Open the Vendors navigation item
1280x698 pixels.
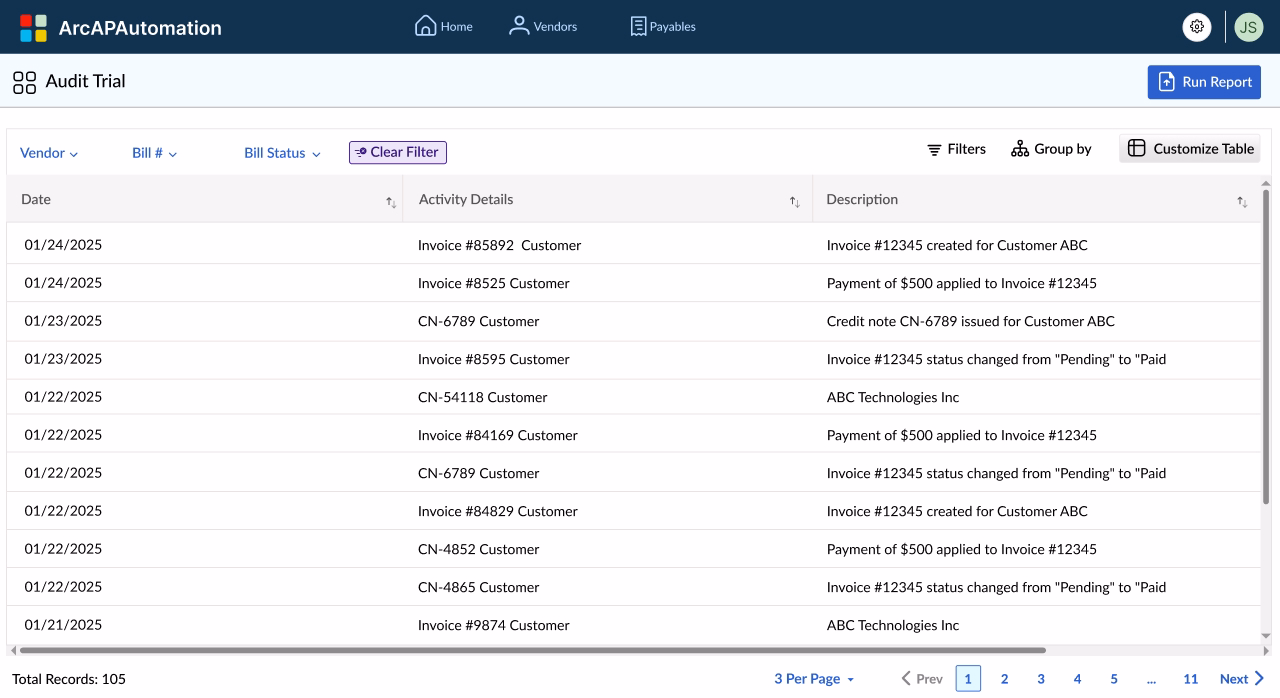[543, 26]
